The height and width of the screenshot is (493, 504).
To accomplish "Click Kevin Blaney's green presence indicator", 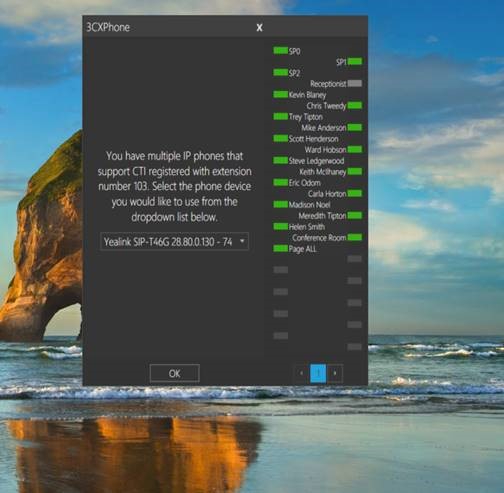I will point(280,95).
